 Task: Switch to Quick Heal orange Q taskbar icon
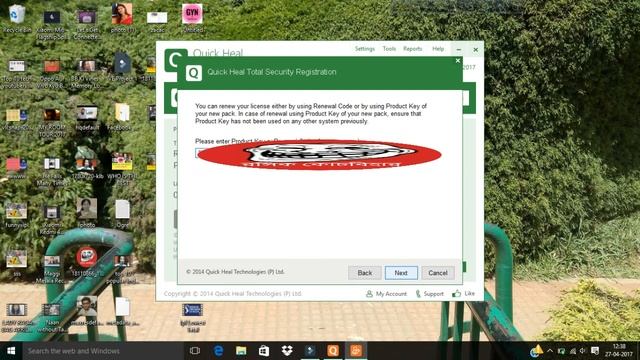(333, 351)
